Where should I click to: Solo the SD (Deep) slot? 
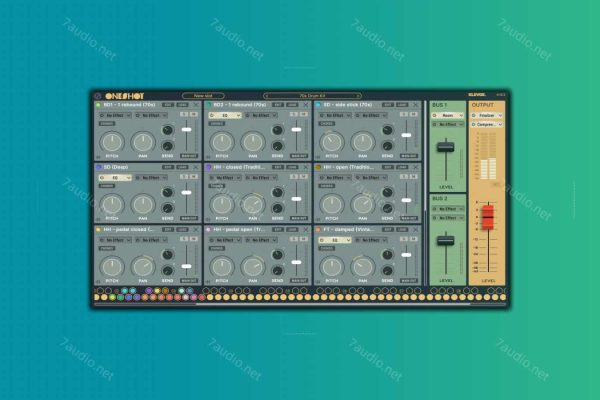point(184,177)
